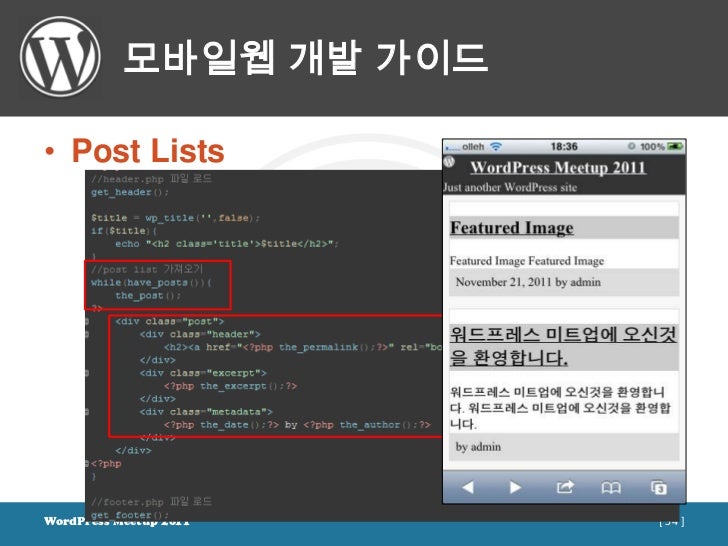
Task: Click the div class="post" code line
Action: click(169, 321)
